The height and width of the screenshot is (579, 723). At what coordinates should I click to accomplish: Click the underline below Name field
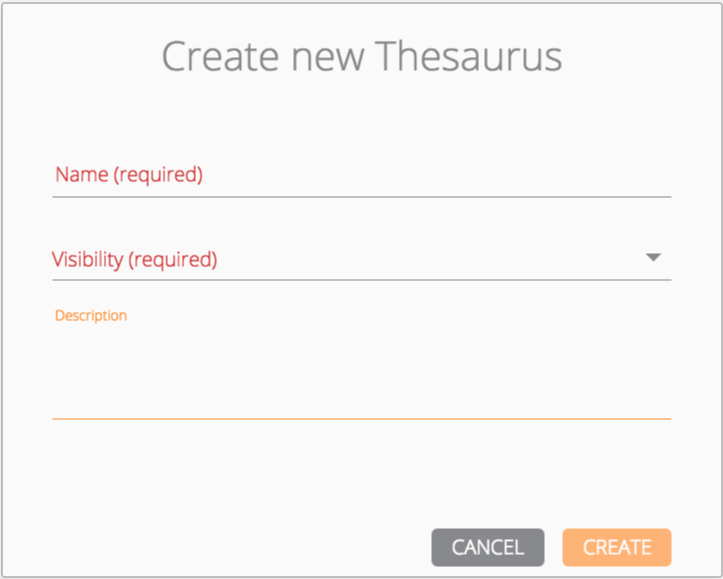click(x=361, y=196)
